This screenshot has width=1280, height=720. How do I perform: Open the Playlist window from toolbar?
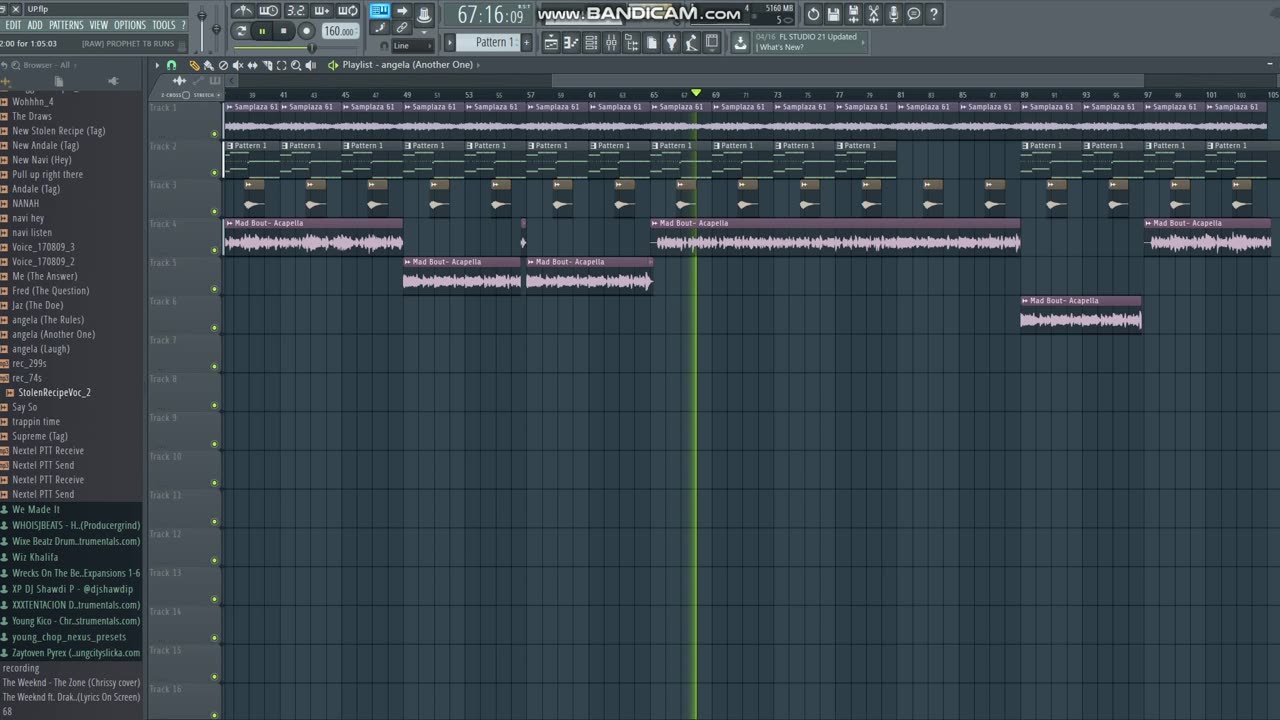click(551, 42)
